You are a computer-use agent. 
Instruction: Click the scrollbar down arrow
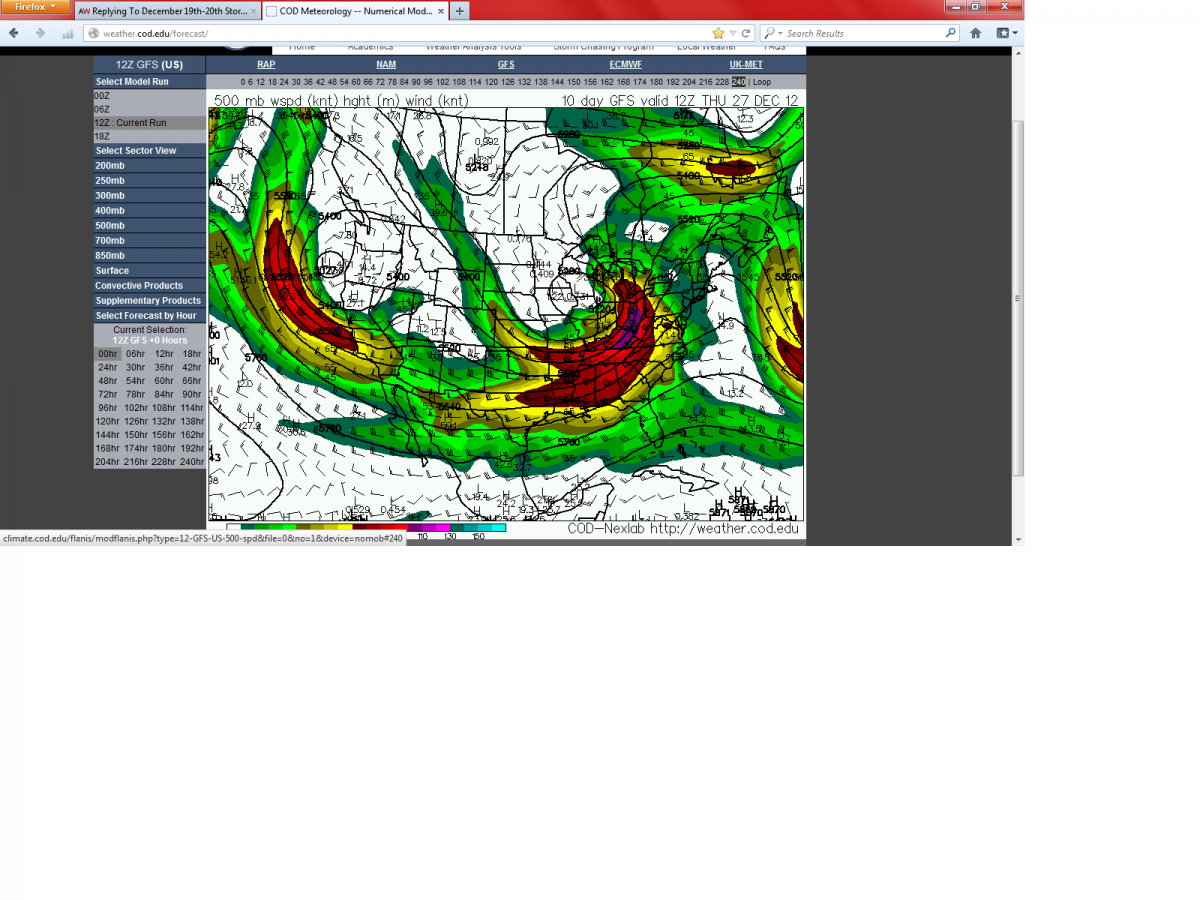coord(1019,540)
